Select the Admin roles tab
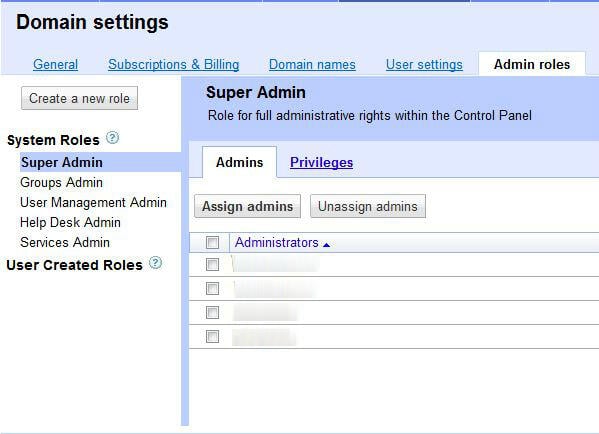The image size is (599, 434). (532, 64)
